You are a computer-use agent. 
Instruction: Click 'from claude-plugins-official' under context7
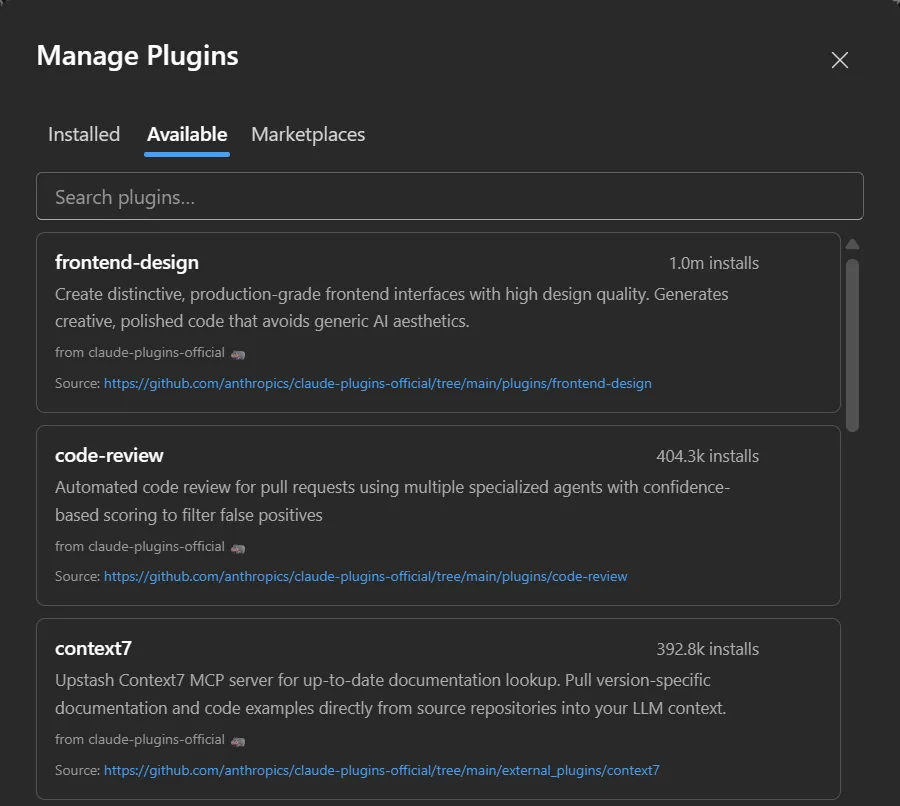click(x=139, y=739)
